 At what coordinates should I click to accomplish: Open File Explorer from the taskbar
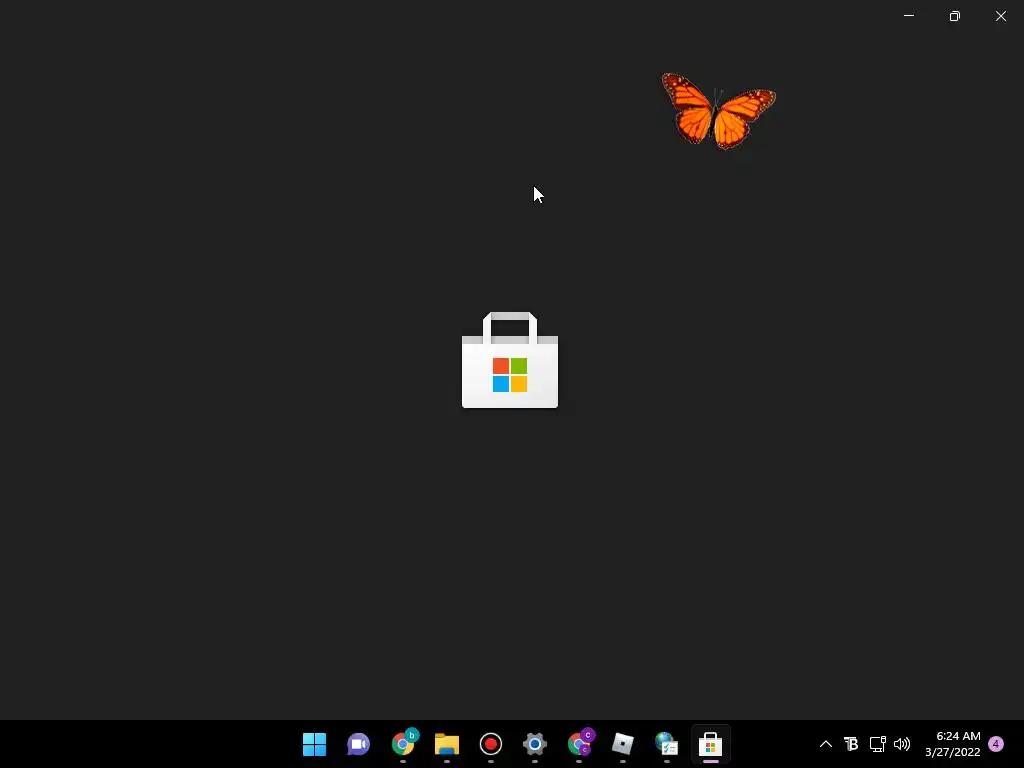coord(447,744)
